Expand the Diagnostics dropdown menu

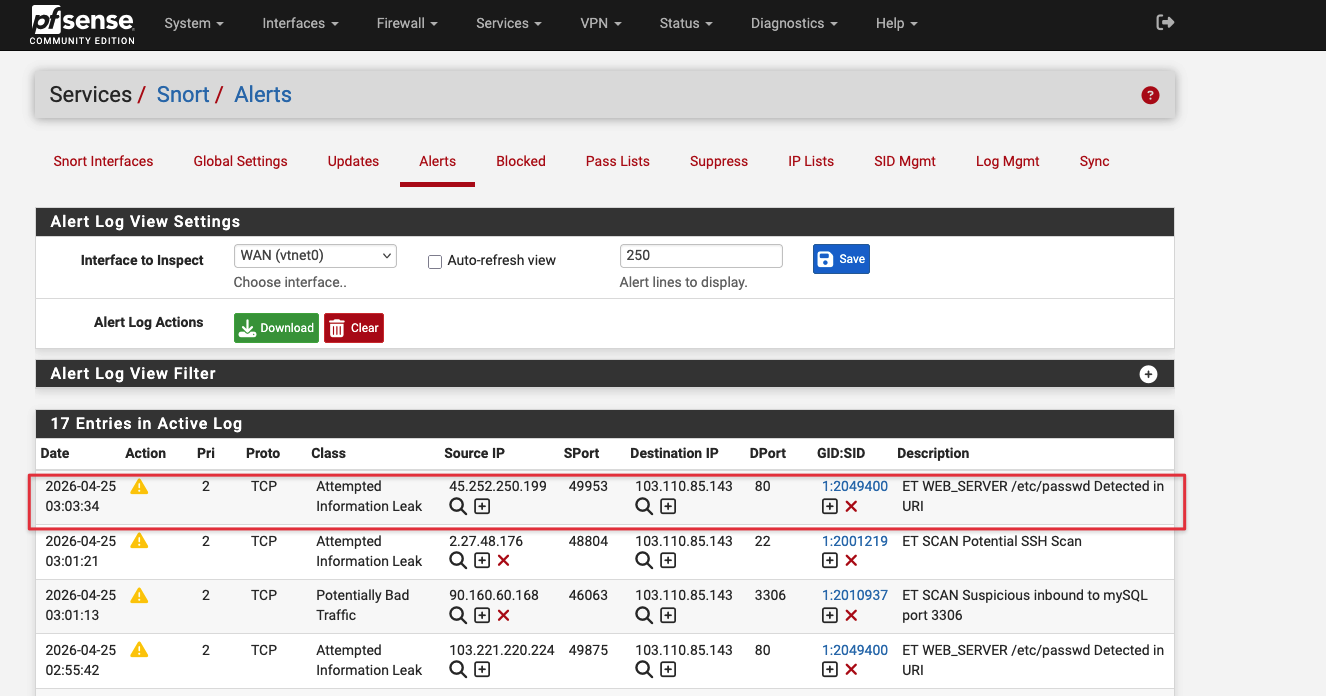[x=794, y=23]
